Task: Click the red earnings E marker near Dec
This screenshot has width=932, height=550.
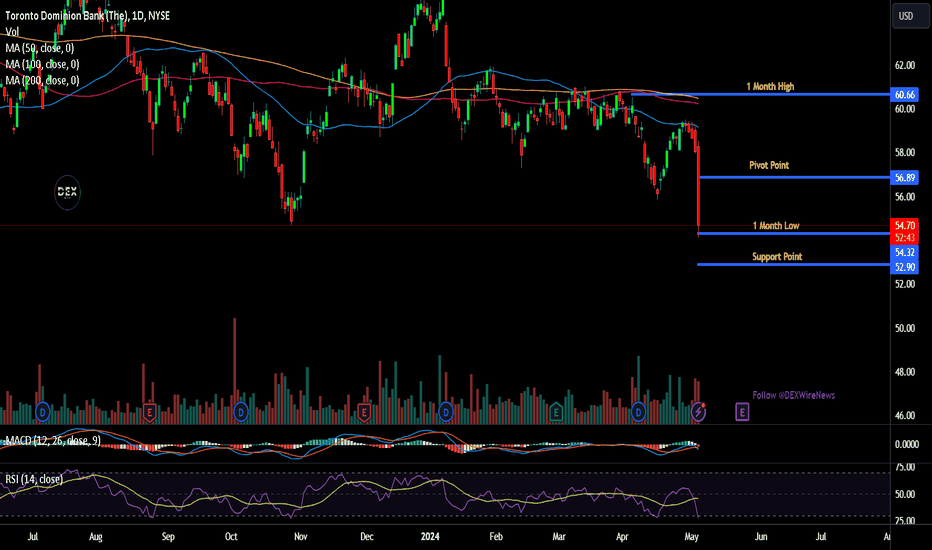Action: tap(364, 412)
